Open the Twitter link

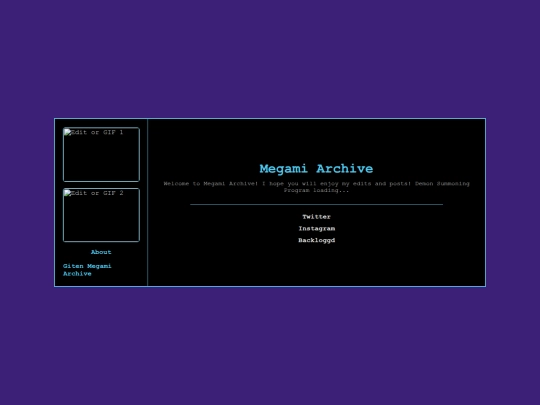pyautogui.click(x=316, y=217)
